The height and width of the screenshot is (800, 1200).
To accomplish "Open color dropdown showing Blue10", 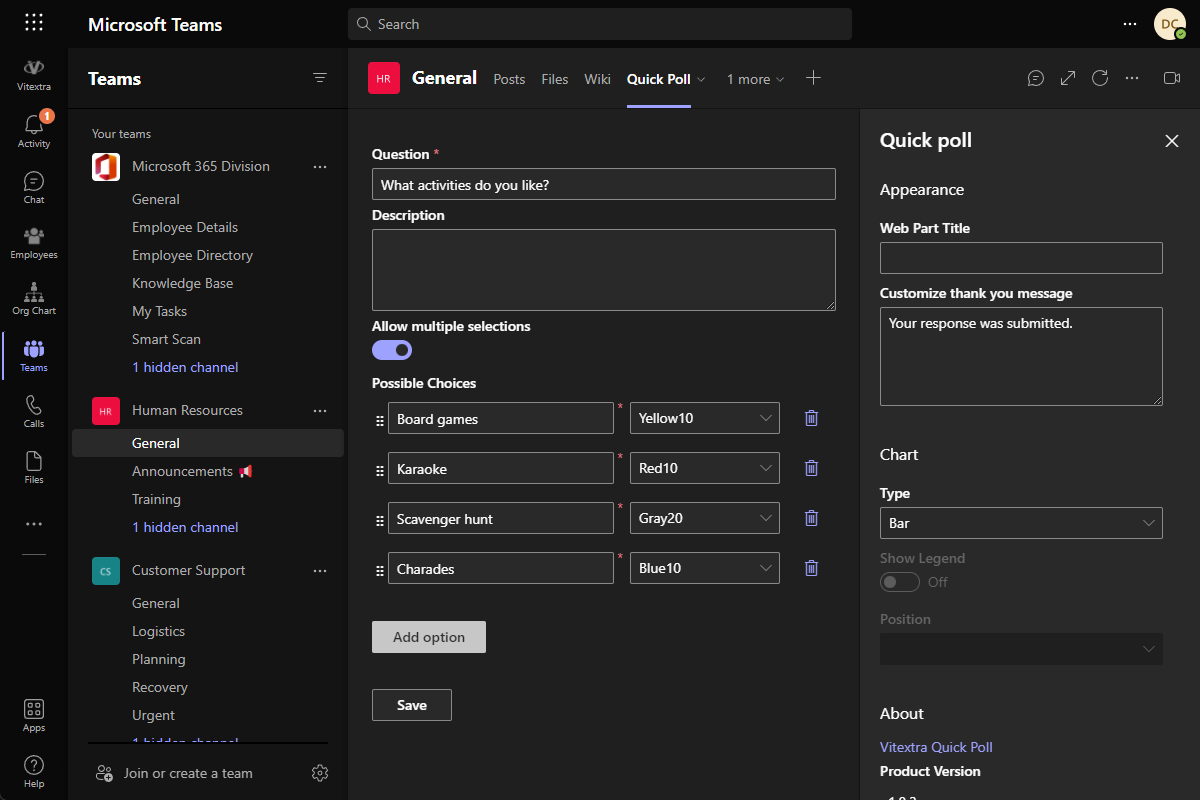I will 705,568.
